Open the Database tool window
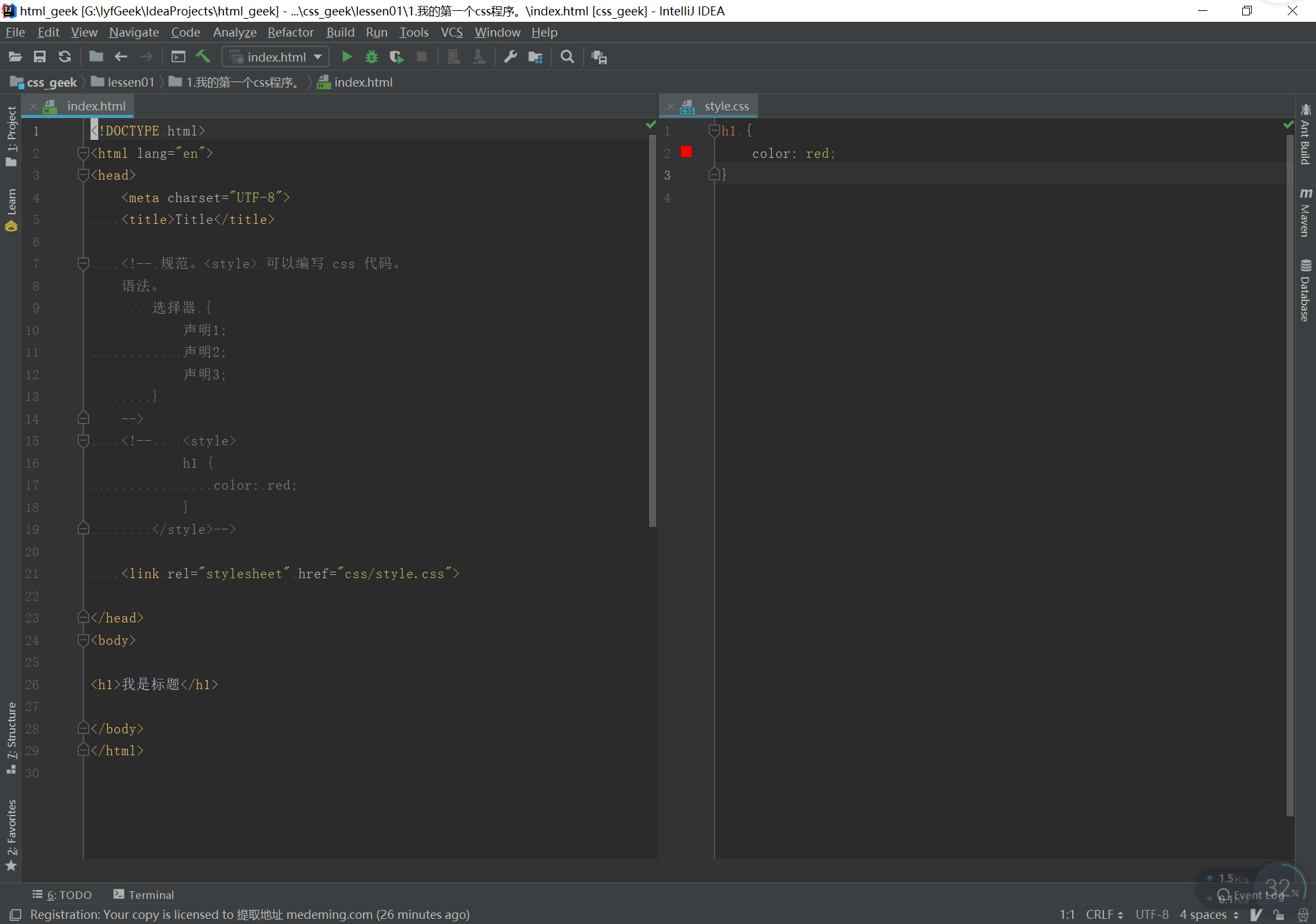Viewport: 1316px width, 924px height. point(1305,291)
